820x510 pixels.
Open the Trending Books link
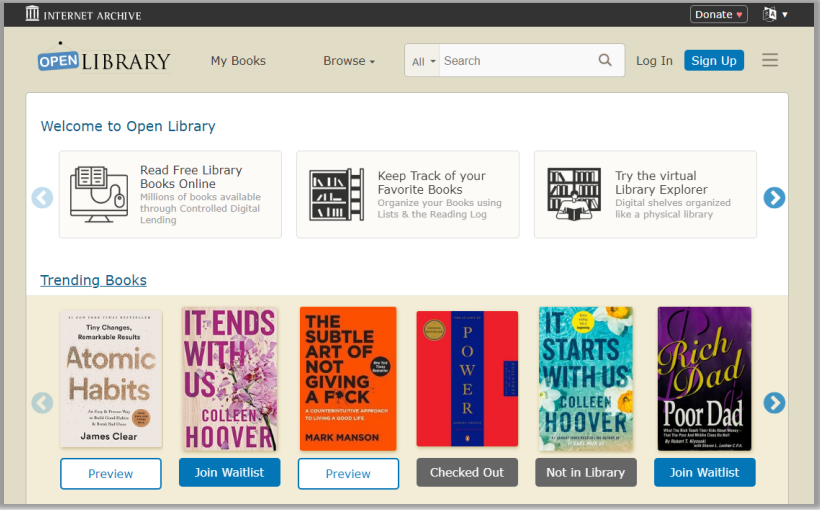93,280
